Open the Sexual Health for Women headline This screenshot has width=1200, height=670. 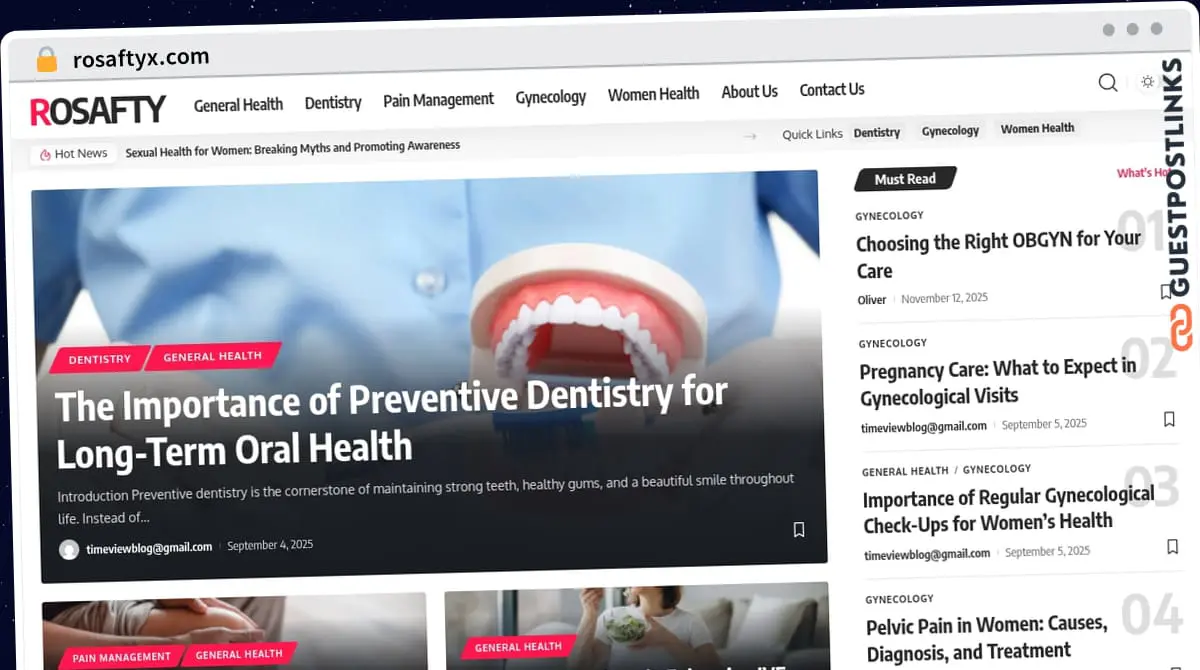click(x=292, y=147)
